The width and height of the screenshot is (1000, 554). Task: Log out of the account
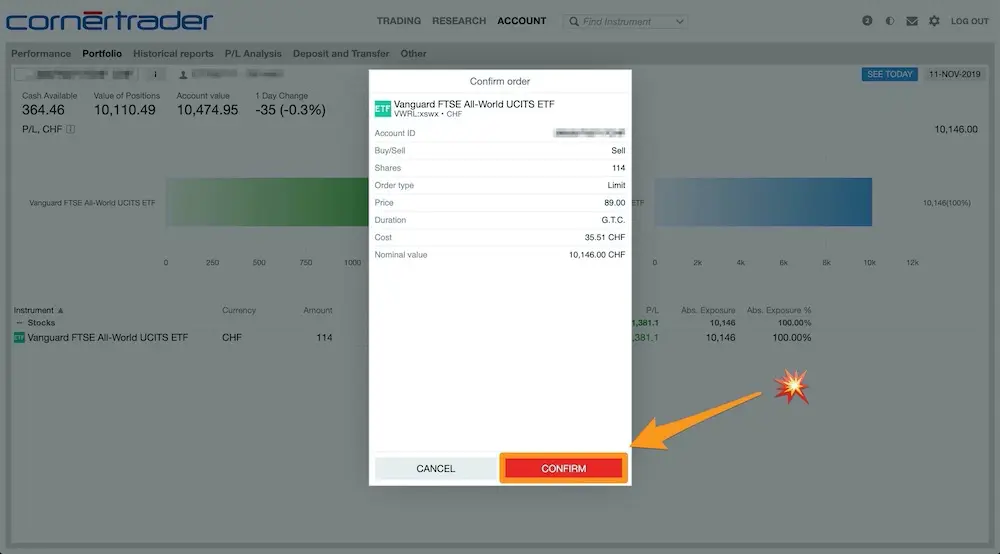[969, 21]
